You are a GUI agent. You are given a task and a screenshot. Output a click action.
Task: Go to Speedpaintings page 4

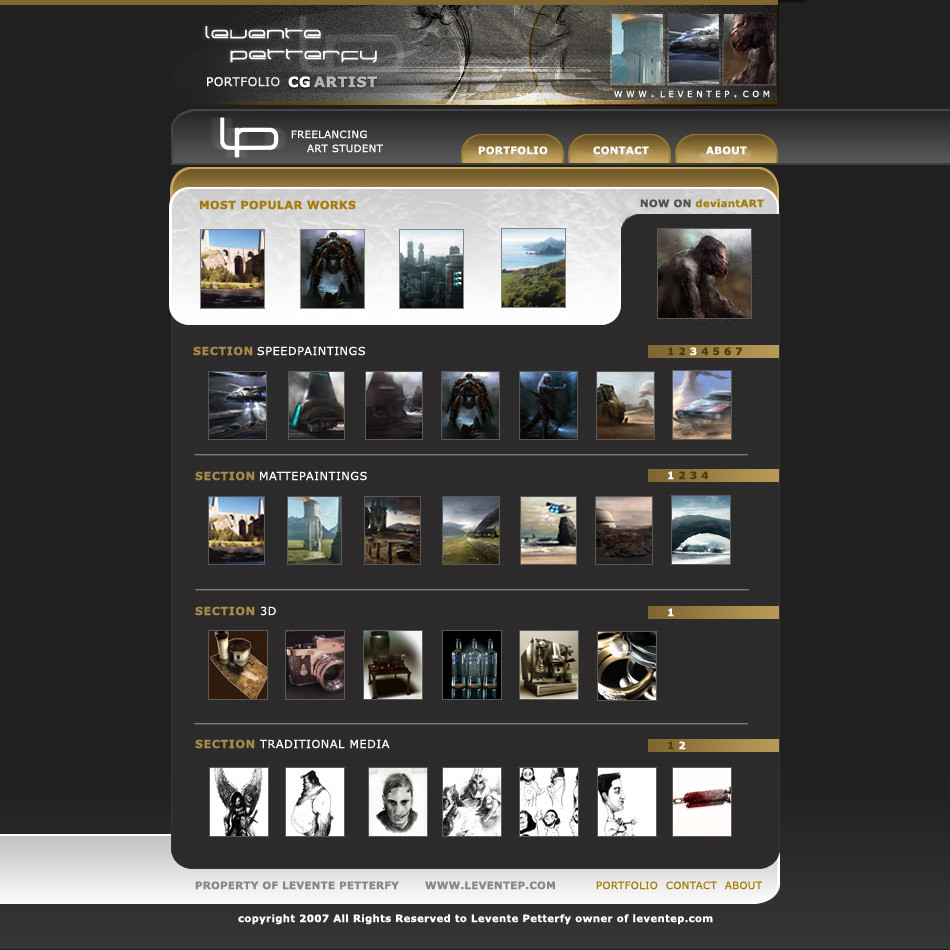pos(705,351)
